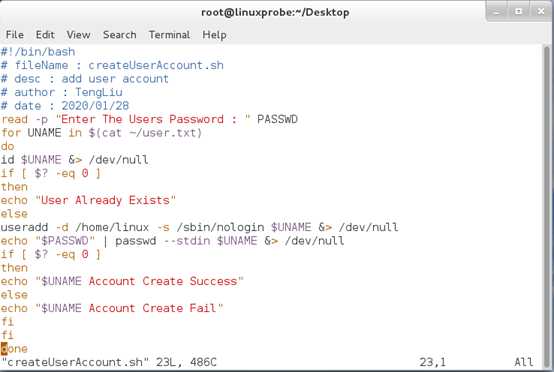Open the Search menu

point(119,35)
